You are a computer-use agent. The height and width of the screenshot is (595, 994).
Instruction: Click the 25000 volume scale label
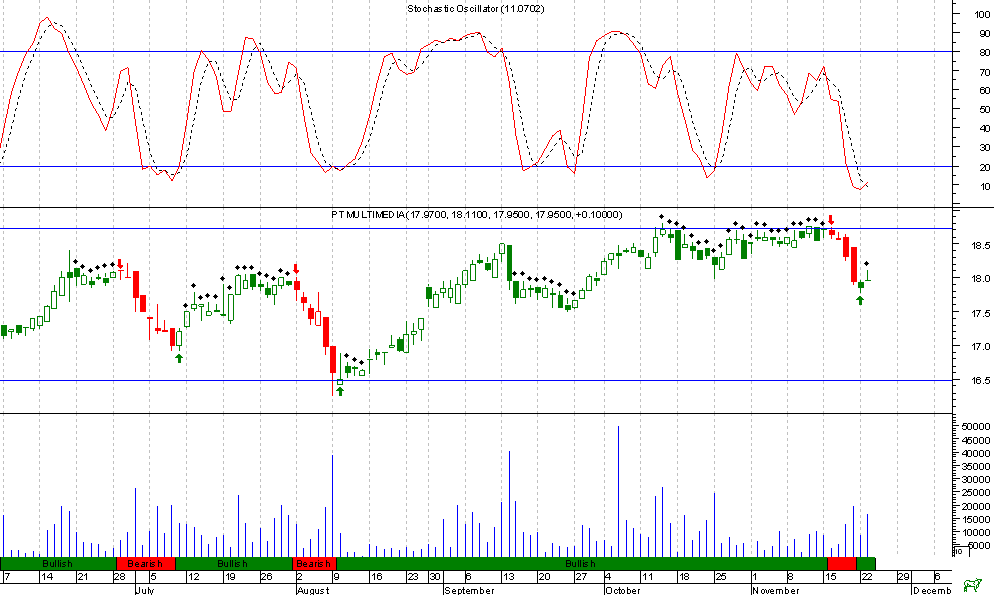978,492
